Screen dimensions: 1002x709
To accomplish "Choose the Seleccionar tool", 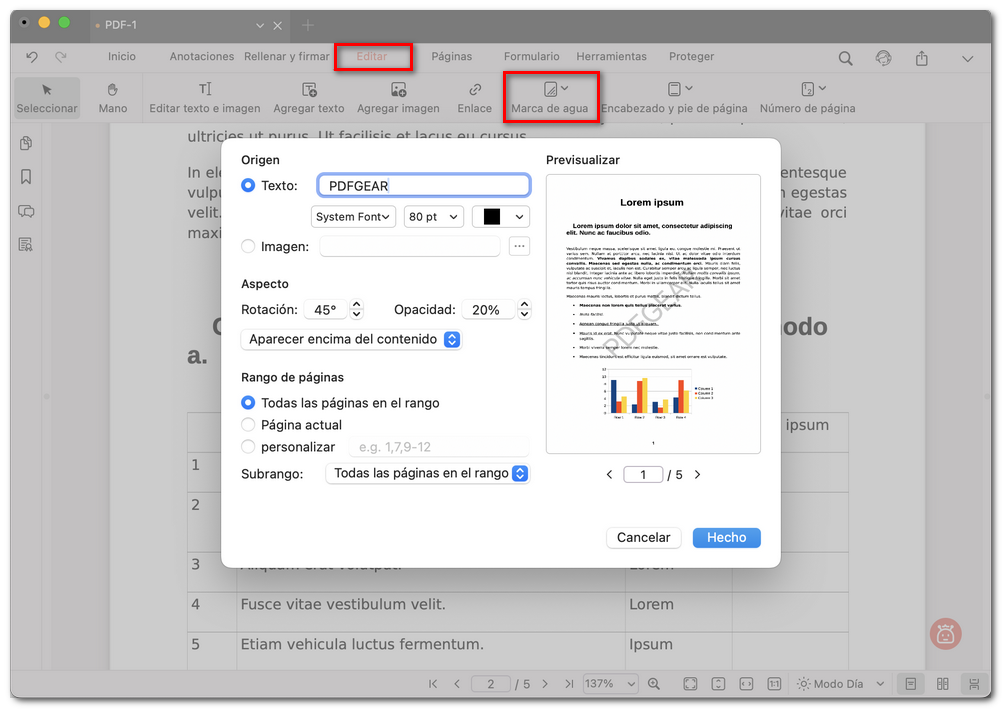I will pos(47,98).
